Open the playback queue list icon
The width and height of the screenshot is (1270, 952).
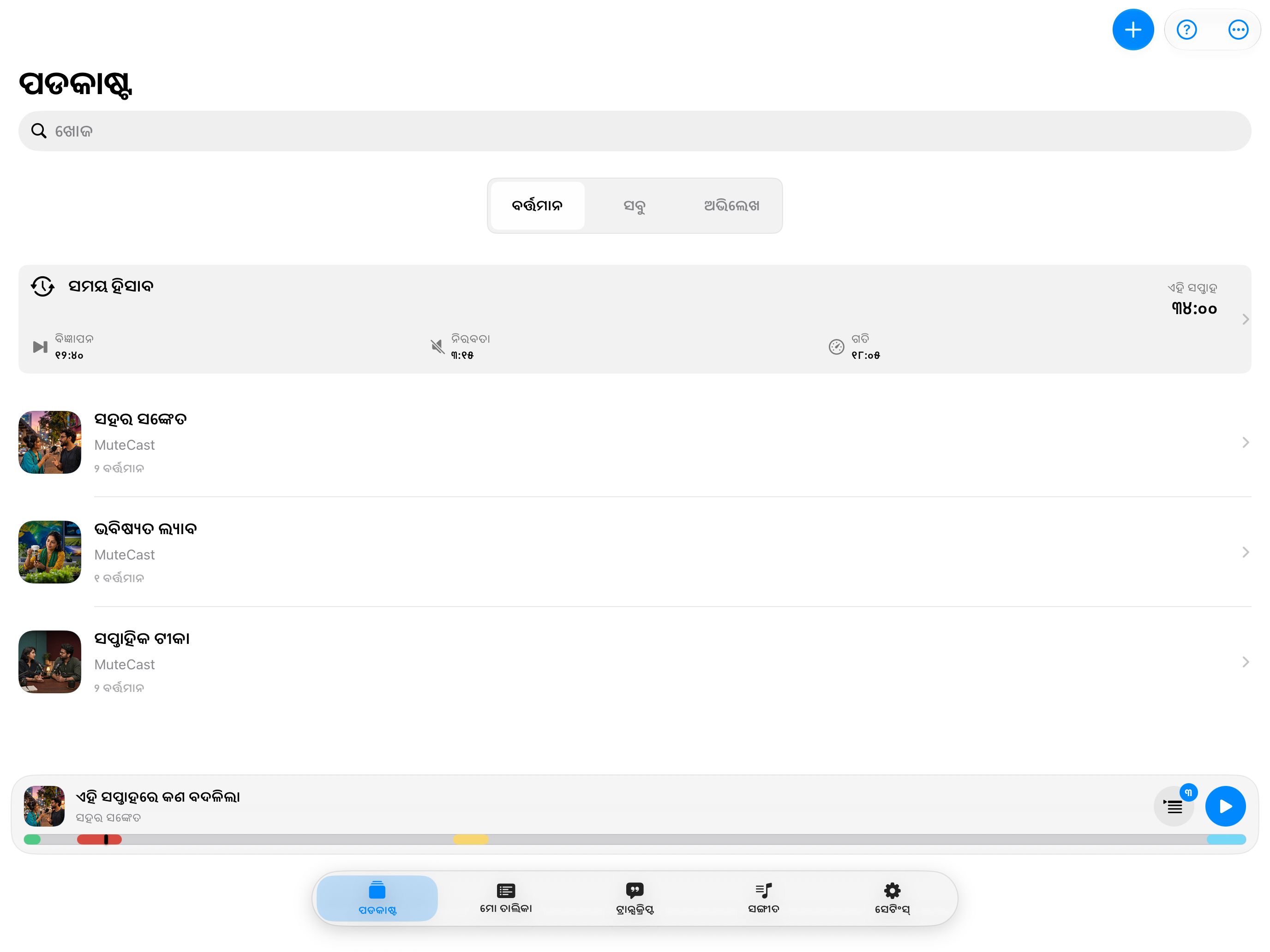[1174, 806]
